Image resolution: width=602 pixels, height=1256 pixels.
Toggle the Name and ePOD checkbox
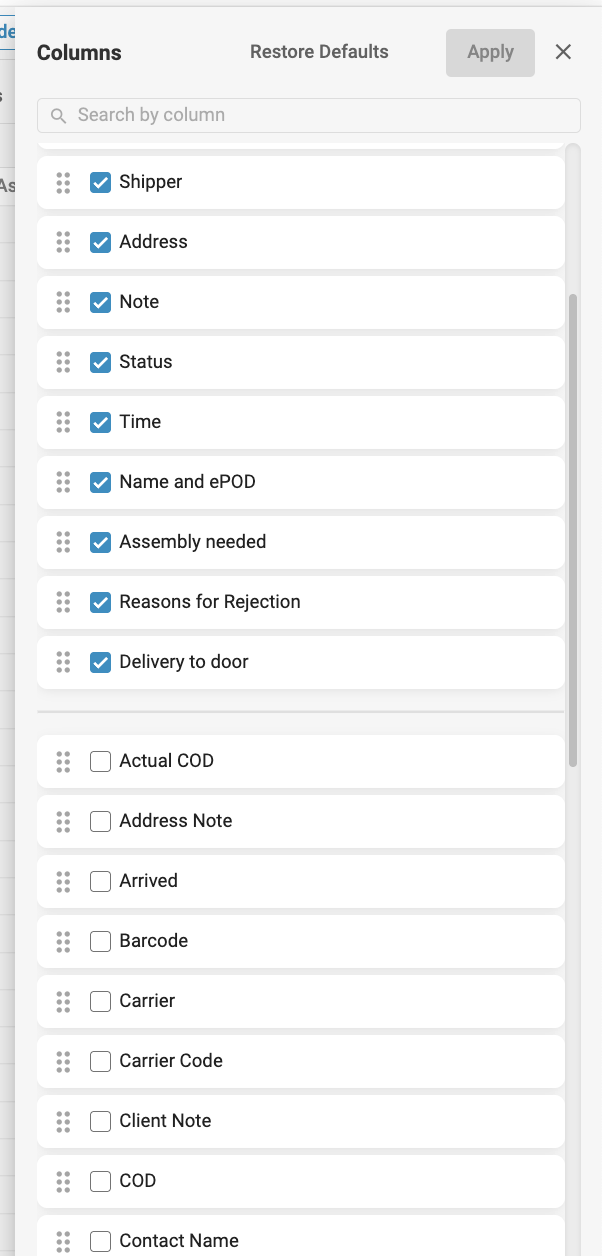pos(100,482)
